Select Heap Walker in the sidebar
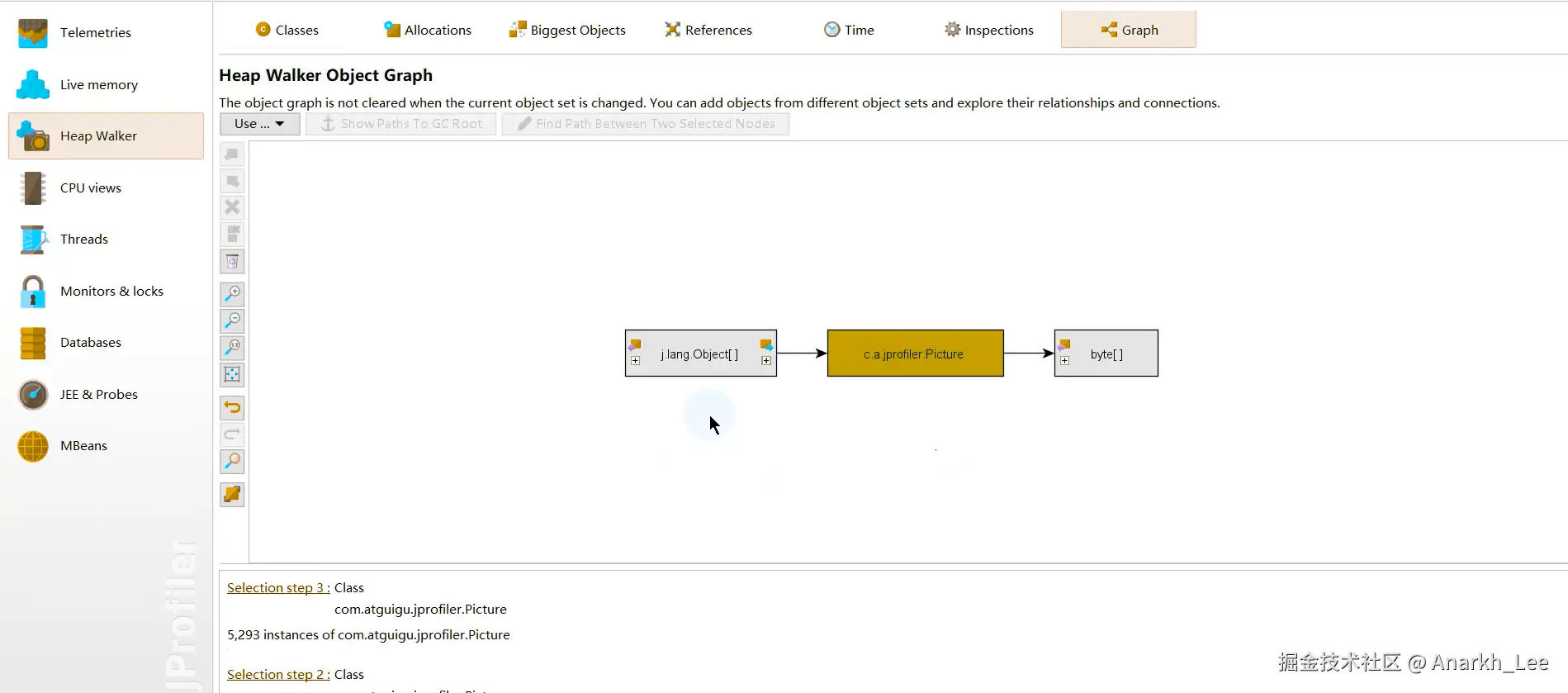The width and height of the screenshot is (1568, 693). click(x=106, y=135)
